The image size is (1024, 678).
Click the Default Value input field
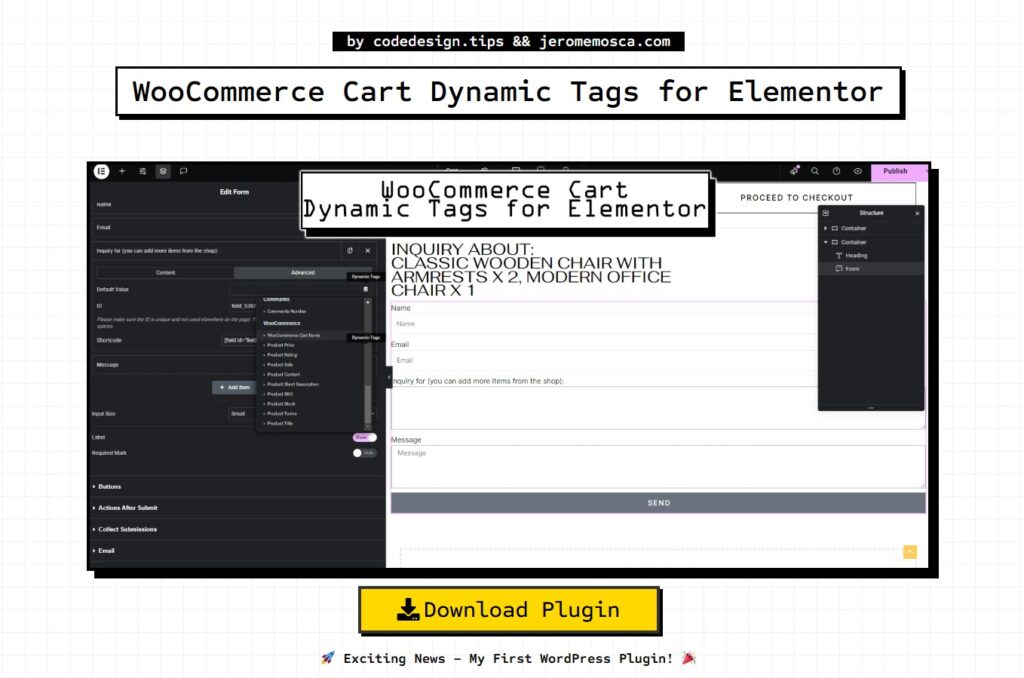tap(294, 289)
